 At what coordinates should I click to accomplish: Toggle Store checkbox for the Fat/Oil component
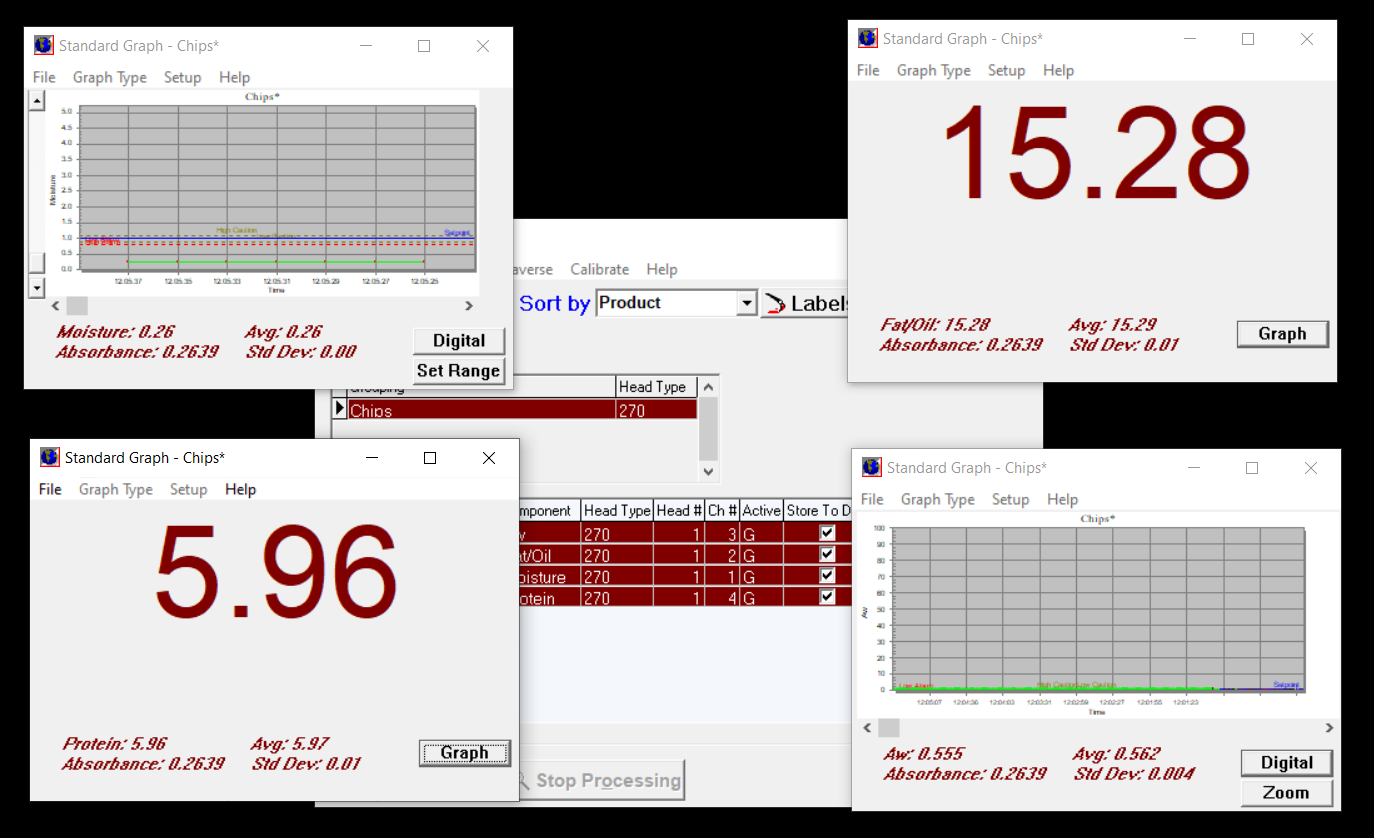(825, 554)
